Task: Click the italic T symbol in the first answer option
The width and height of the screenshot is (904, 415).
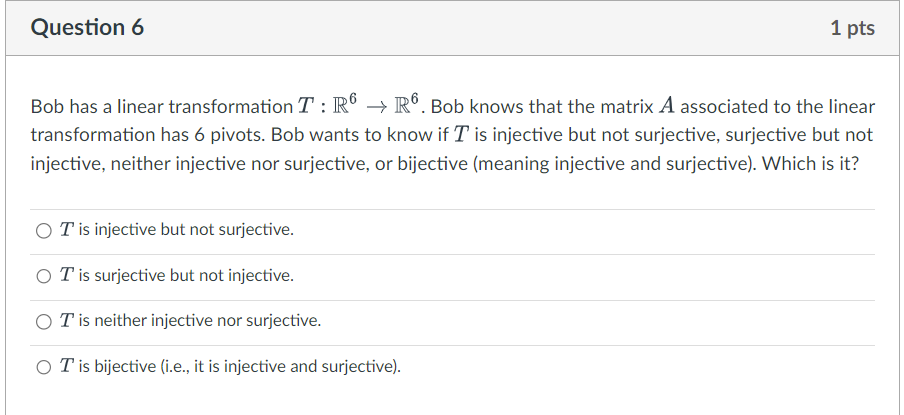Action: pyautogui.click(x=67, y=229)
